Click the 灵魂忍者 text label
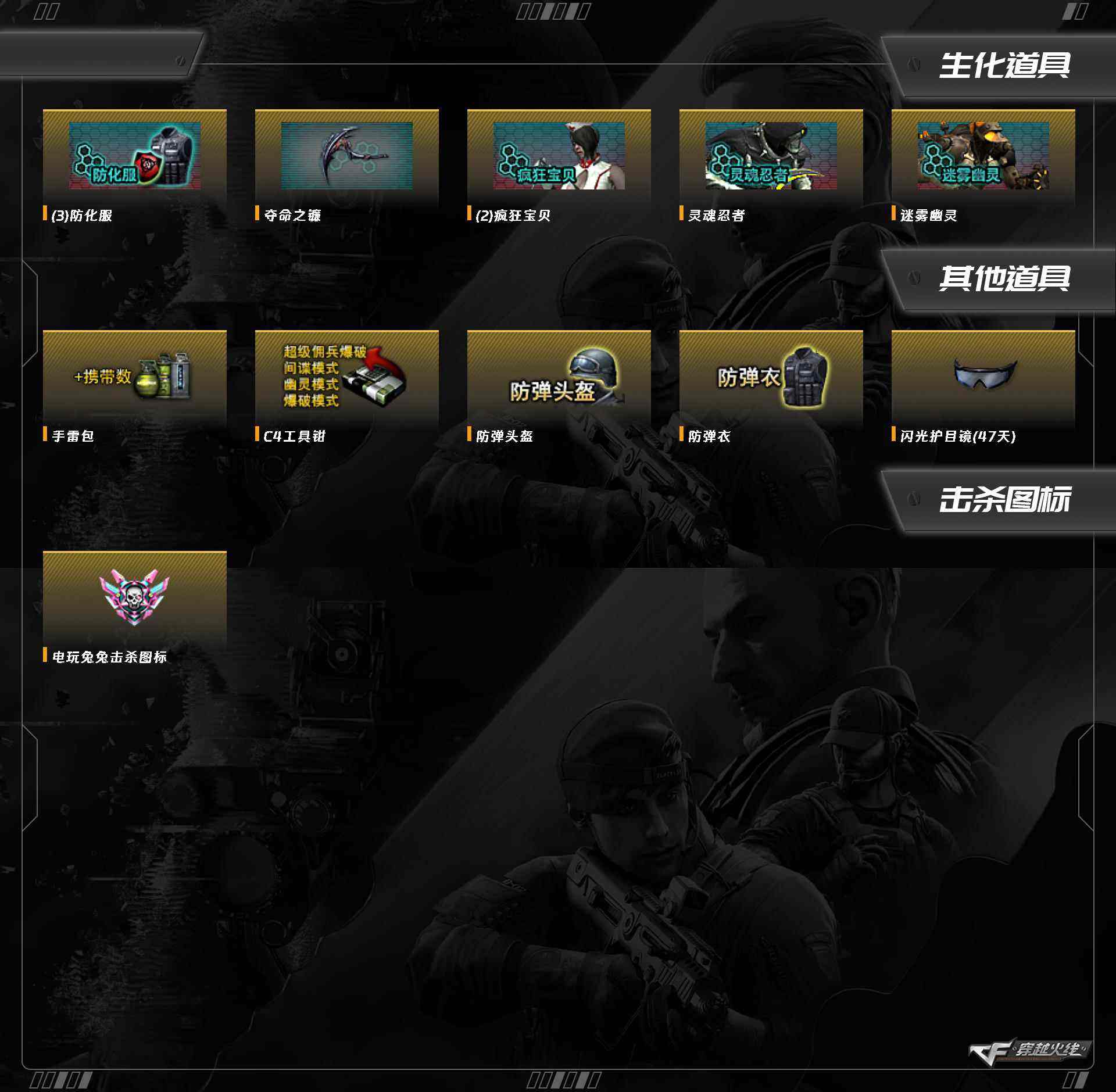This screenshot has width=1116, height=1092. coord(717,216)
